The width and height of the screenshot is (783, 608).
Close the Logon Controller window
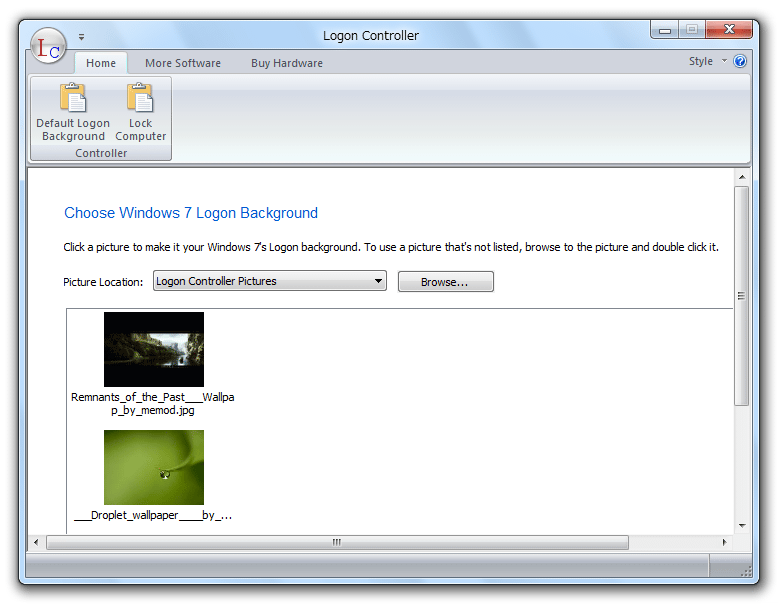pyautogui.click(x=729, y=29)
